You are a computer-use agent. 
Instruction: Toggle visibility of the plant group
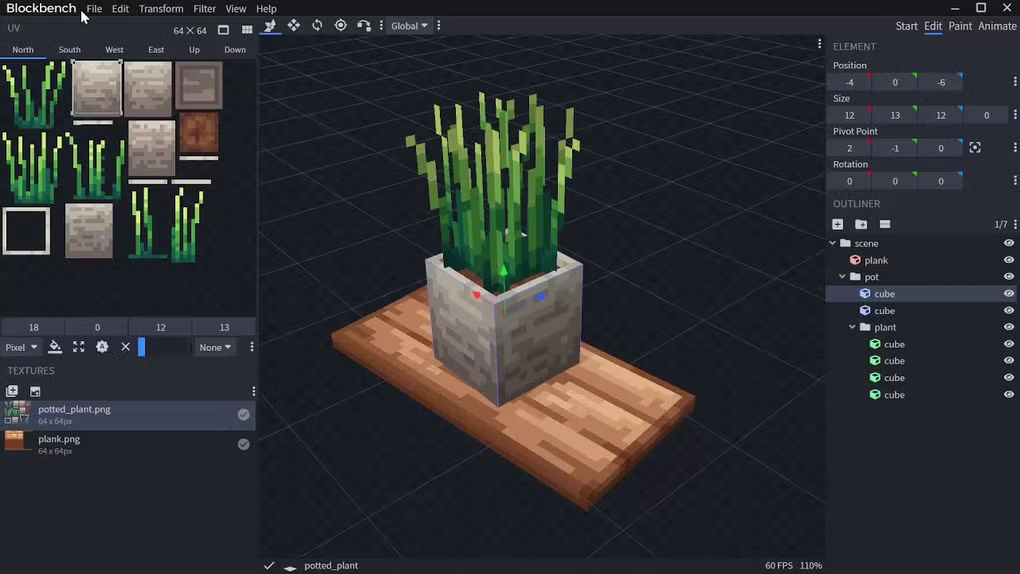pyautogui.click(x=1008, y=327)
